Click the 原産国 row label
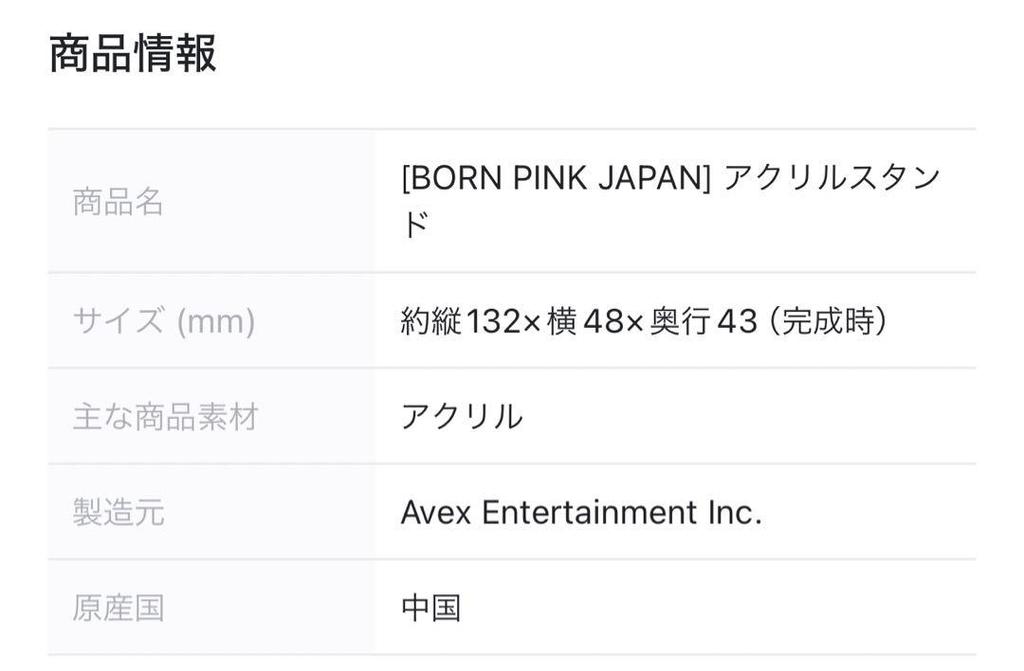The width and height of the screenshot is (1024, 671). (118, 608)
